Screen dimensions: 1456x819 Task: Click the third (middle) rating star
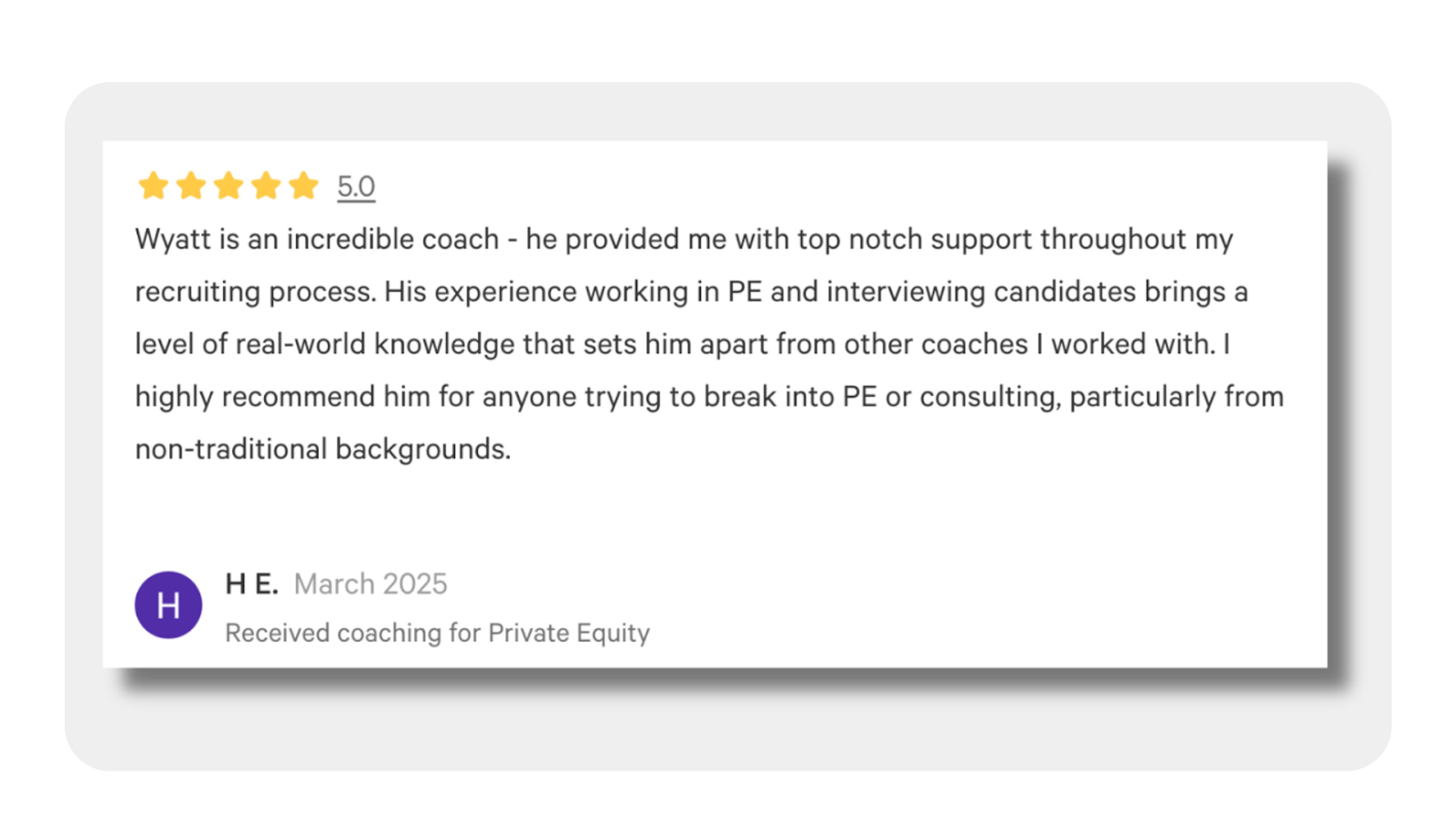coord(229,185)
